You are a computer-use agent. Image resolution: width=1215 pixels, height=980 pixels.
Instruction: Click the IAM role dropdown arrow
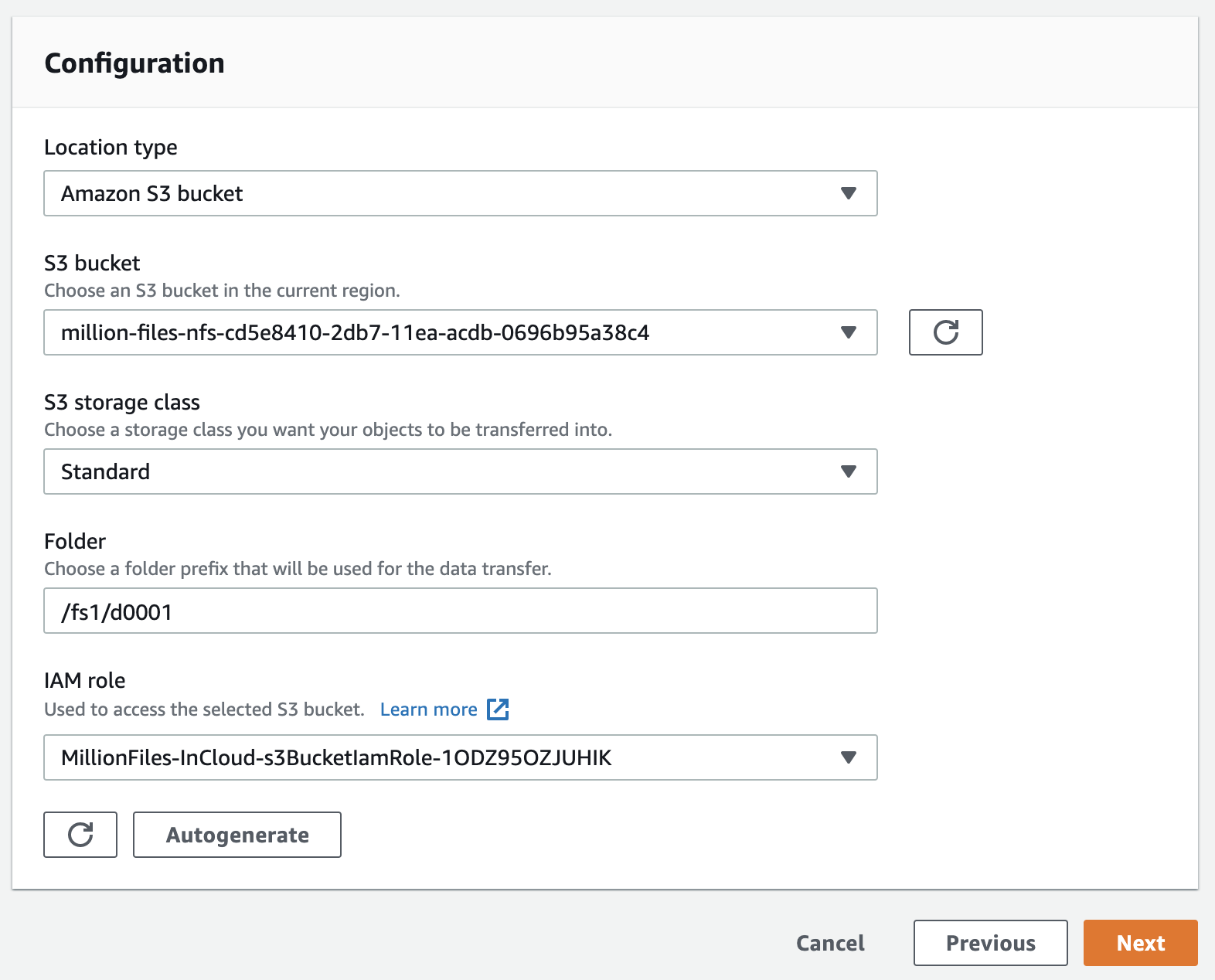849,757
